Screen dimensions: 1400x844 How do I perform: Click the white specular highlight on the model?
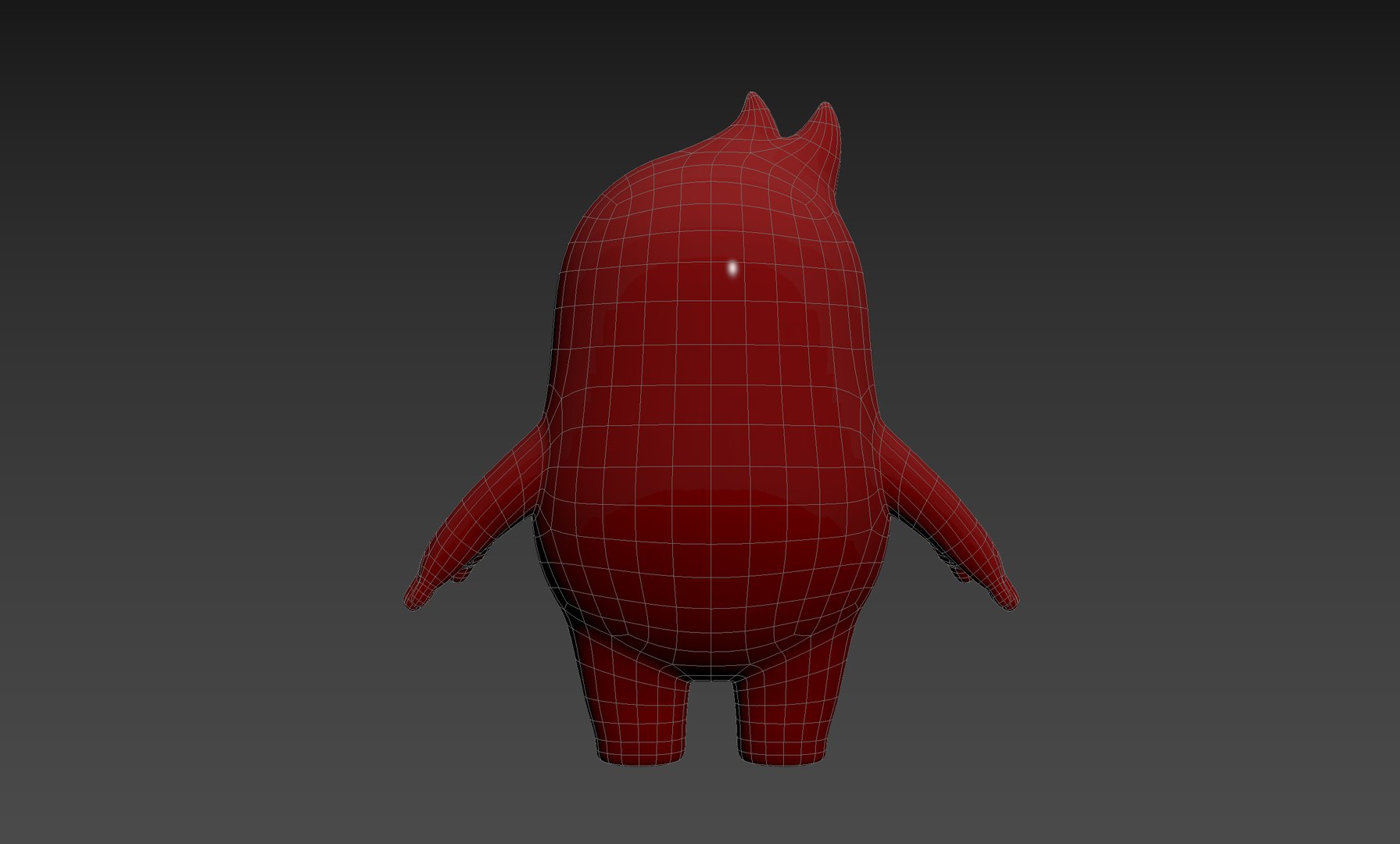732,268
